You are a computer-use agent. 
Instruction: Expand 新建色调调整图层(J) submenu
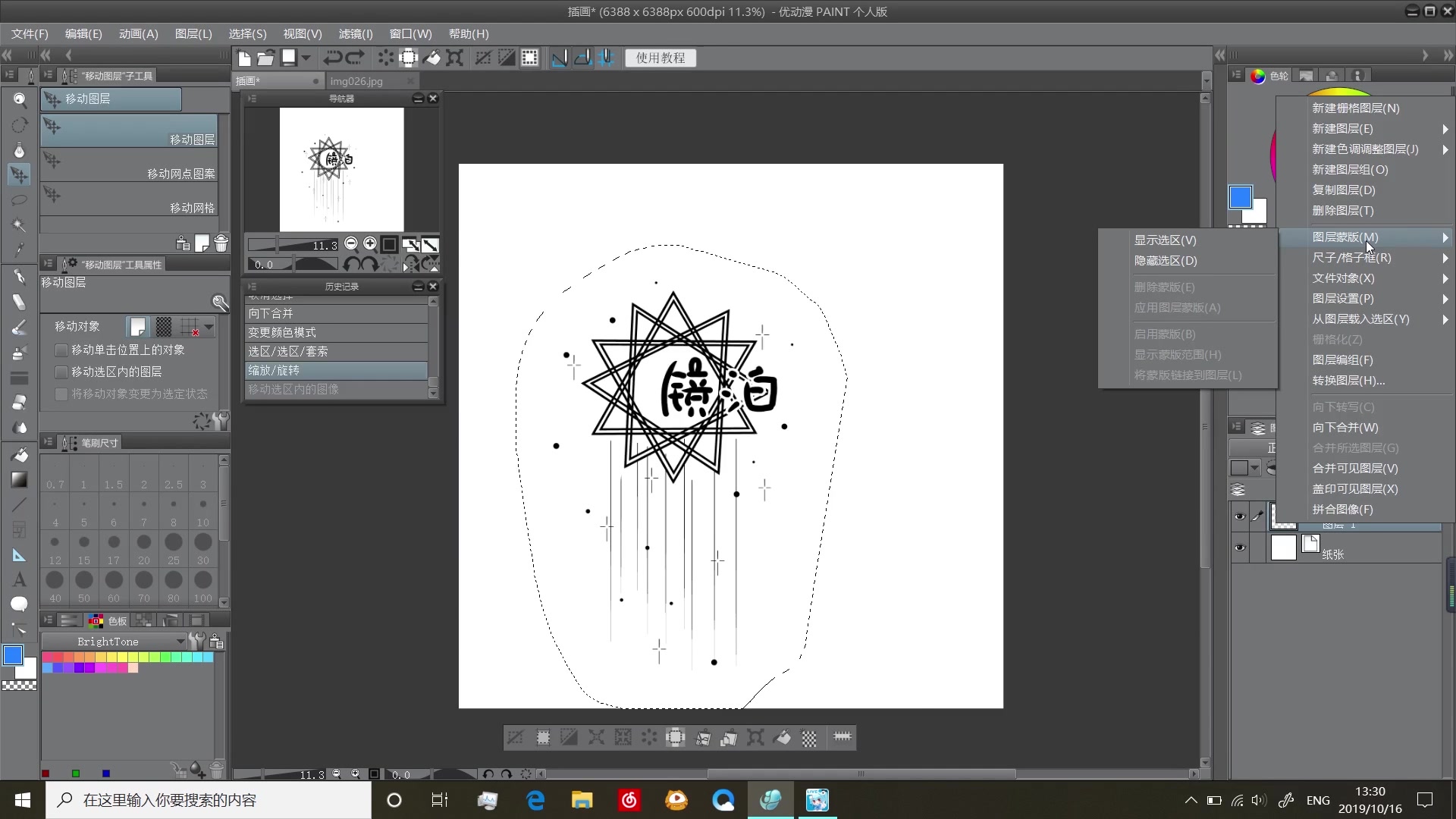1365,149
